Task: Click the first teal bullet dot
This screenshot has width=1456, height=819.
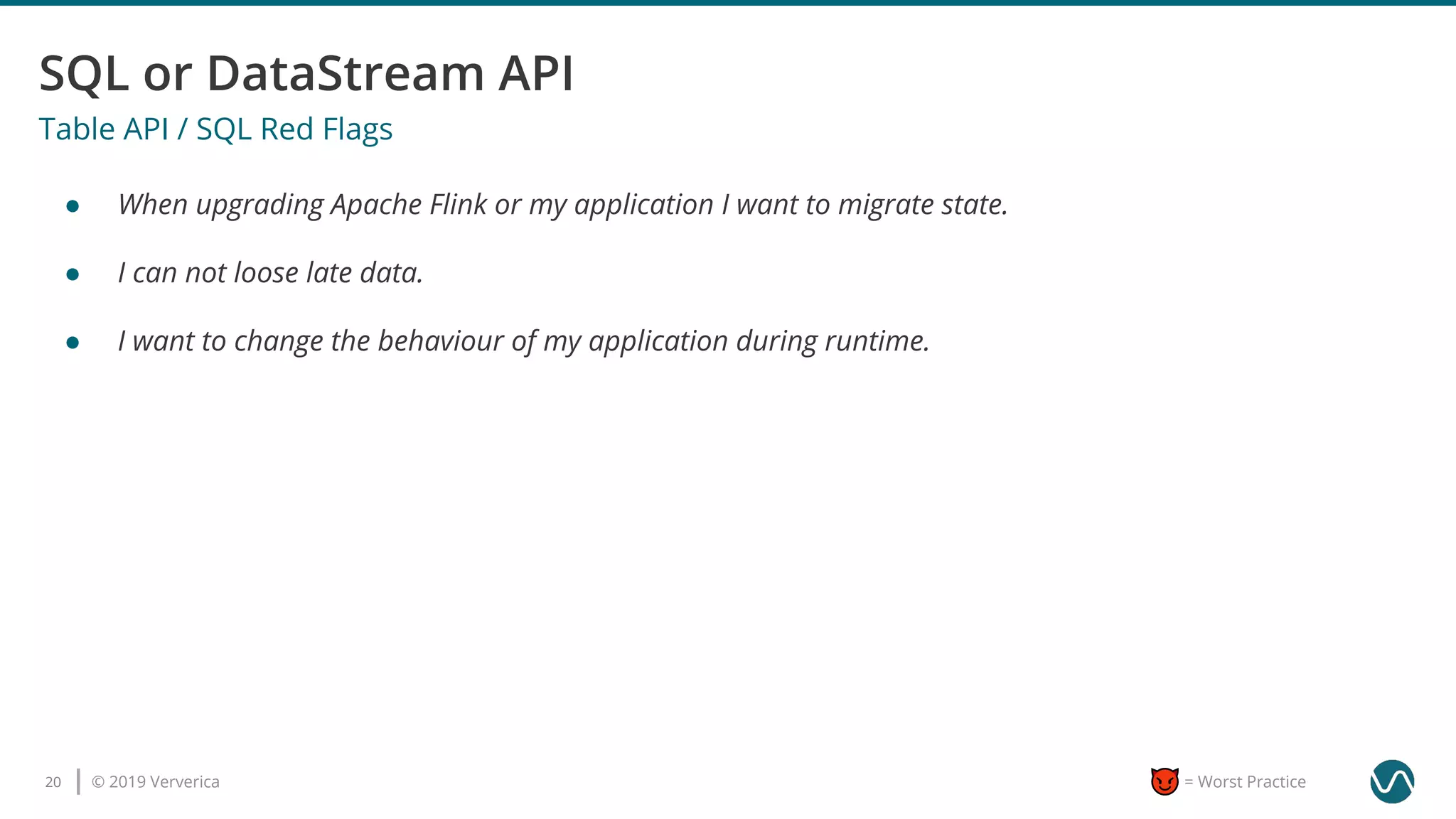Action: click(73, 206)
